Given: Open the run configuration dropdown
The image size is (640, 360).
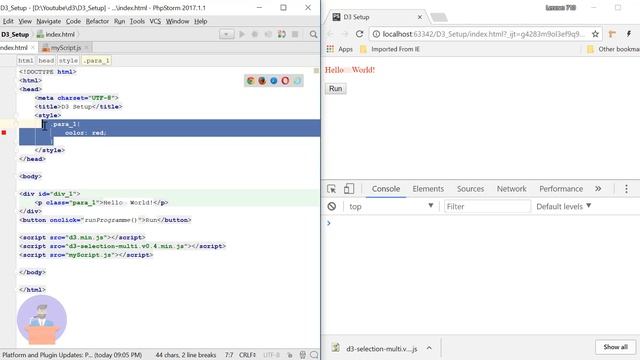Looking at the screenshot, I should (x=227, y=34).
